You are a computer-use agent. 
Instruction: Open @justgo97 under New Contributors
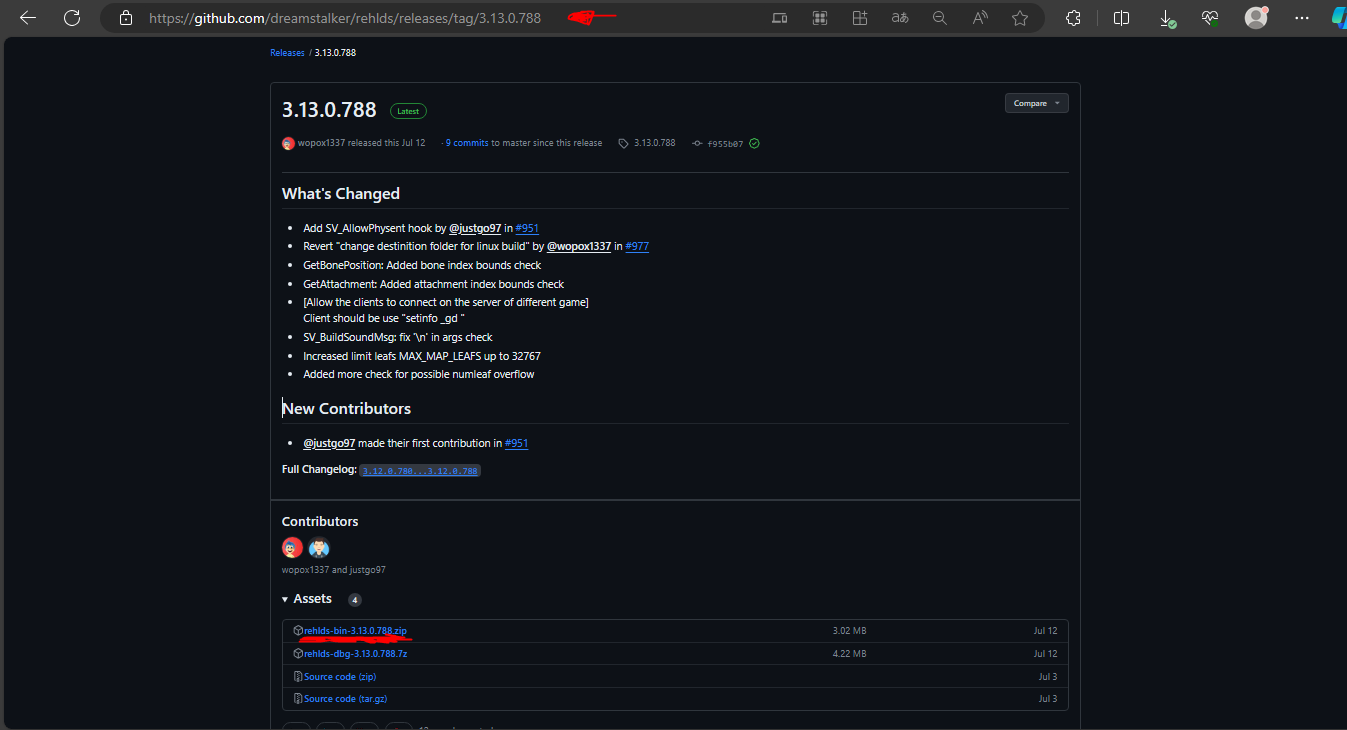click(329, 443)
